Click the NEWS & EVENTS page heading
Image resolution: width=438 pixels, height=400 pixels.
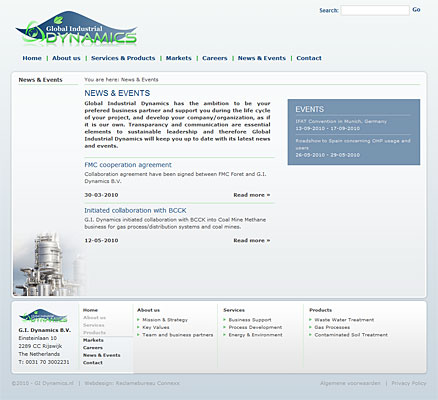117,93
